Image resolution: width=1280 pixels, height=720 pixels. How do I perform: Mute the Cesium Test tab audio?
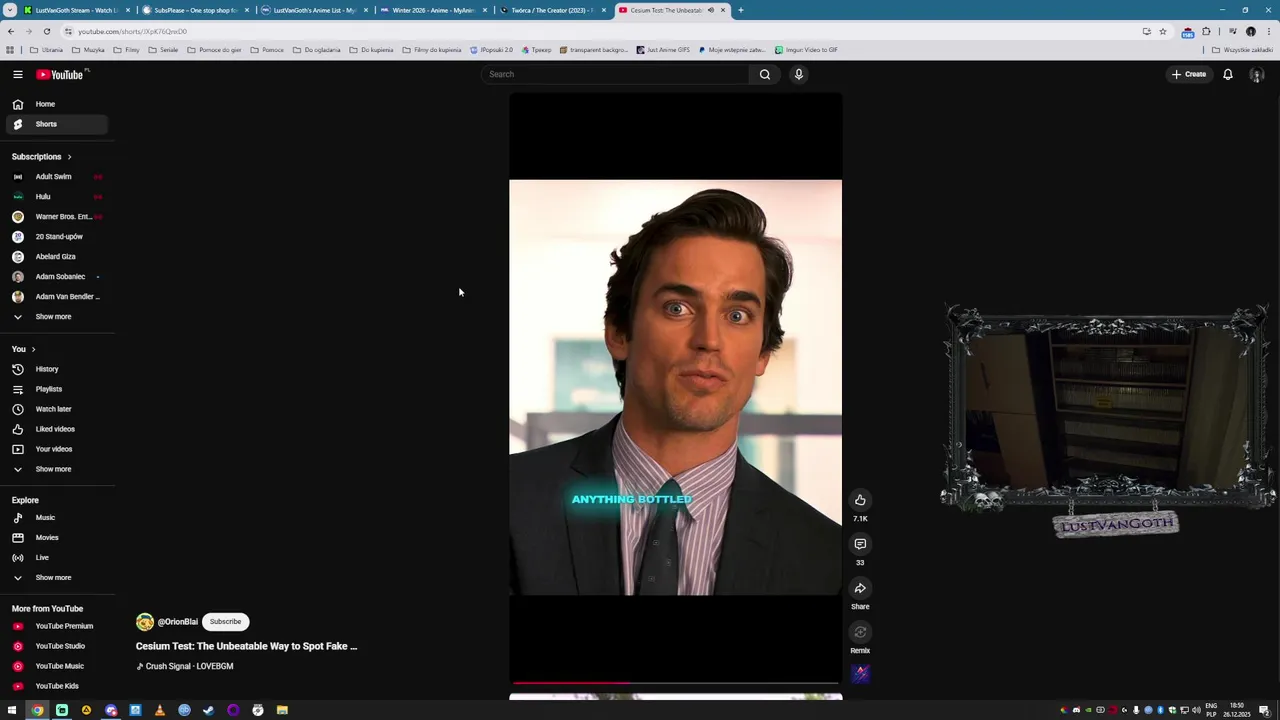(711, 10)
